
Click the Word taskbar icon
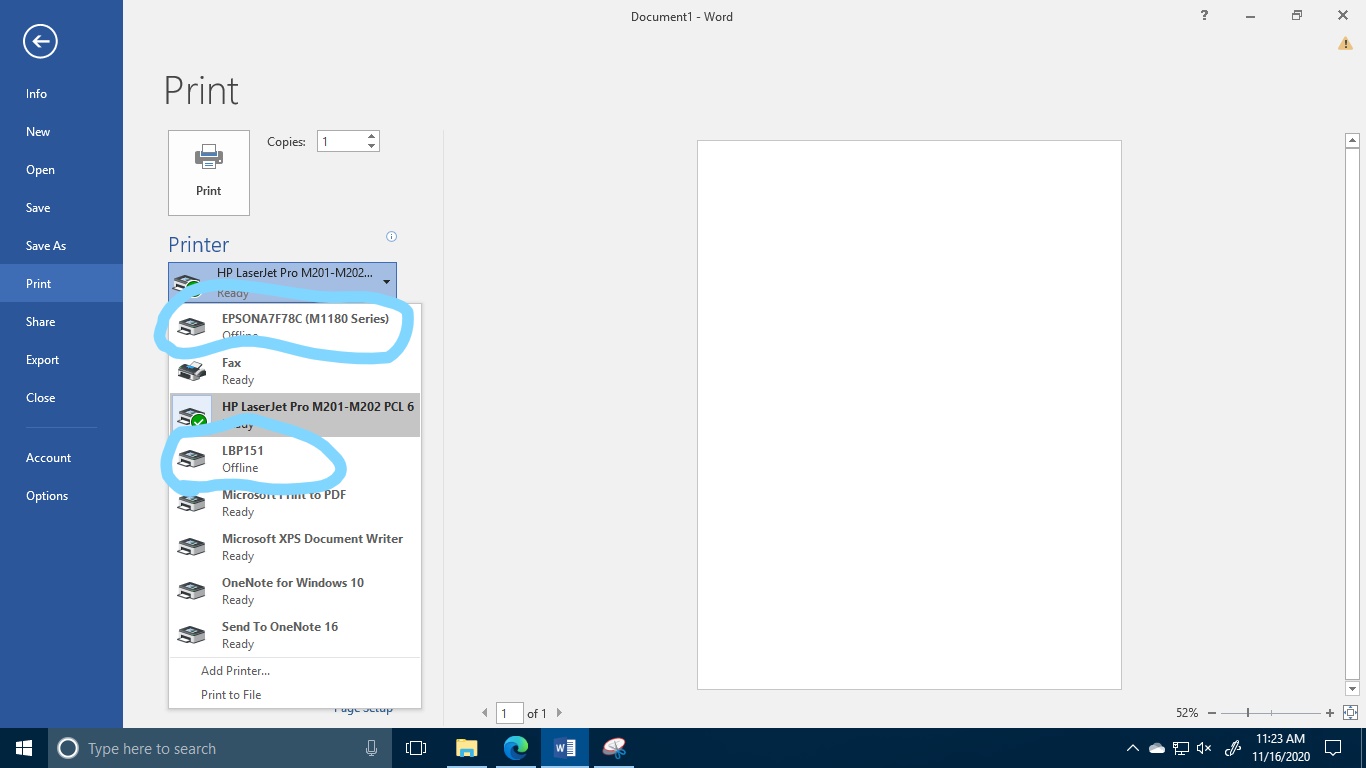(x=564, y=748)
